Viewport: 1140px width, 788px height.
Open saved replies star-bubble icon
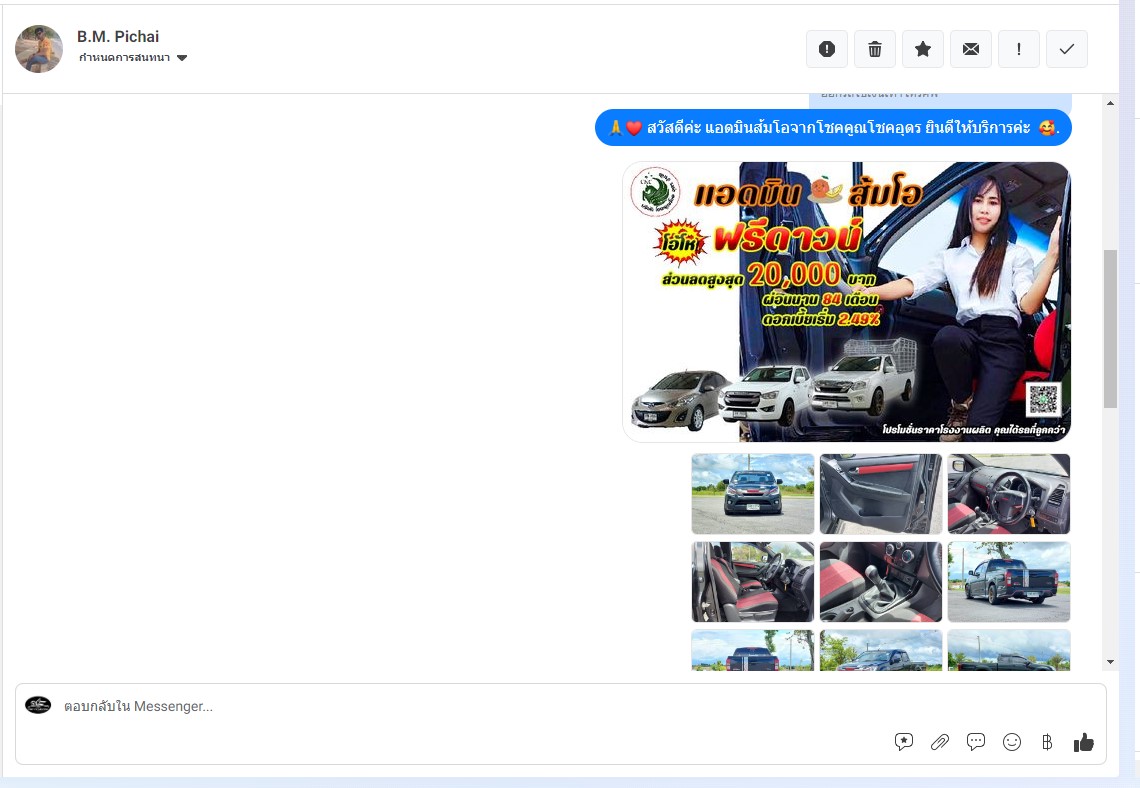coord(904,742)
